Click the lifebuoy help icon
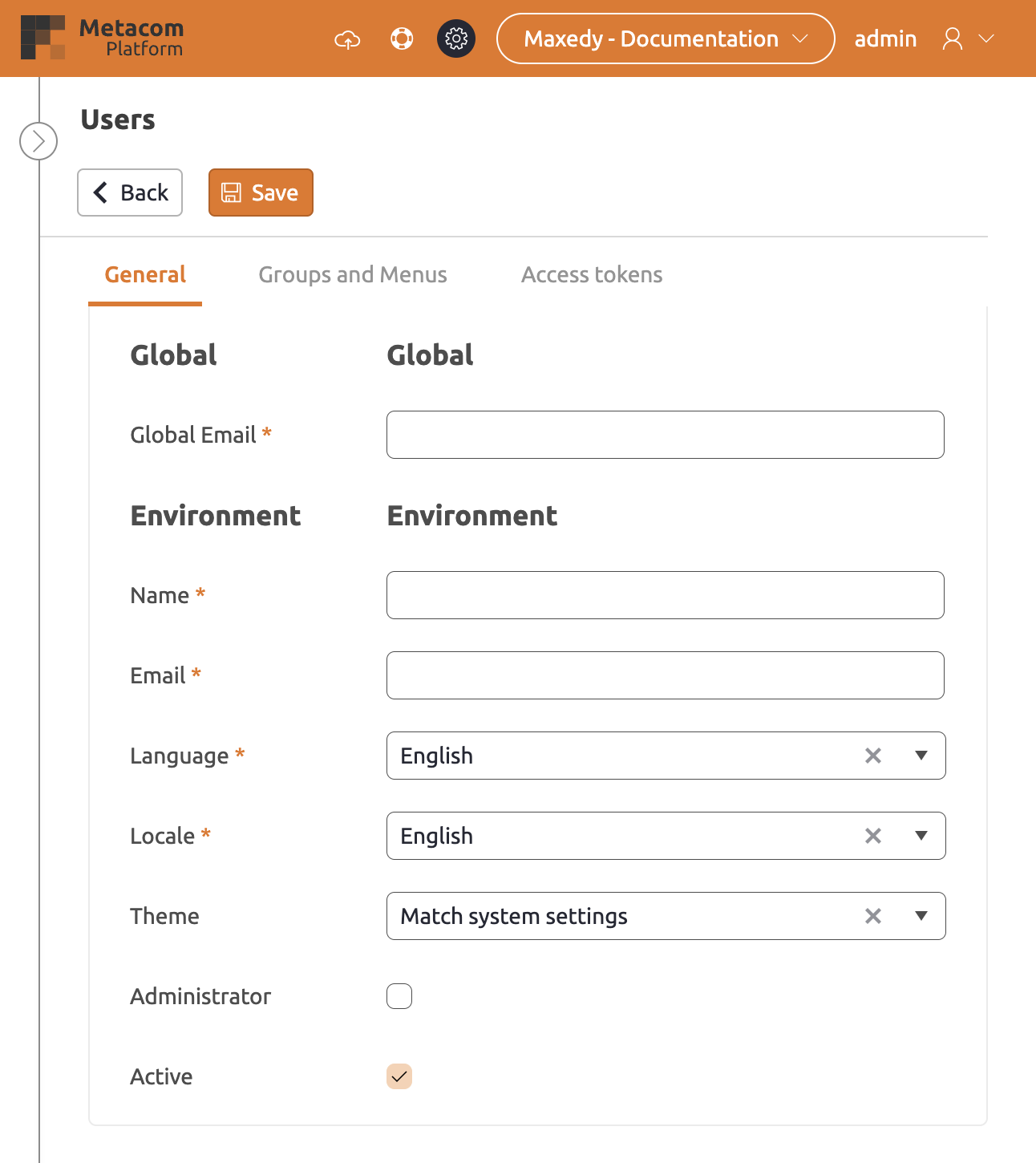The height and width of the screenshot is (1163, 1036). (402, 38)
